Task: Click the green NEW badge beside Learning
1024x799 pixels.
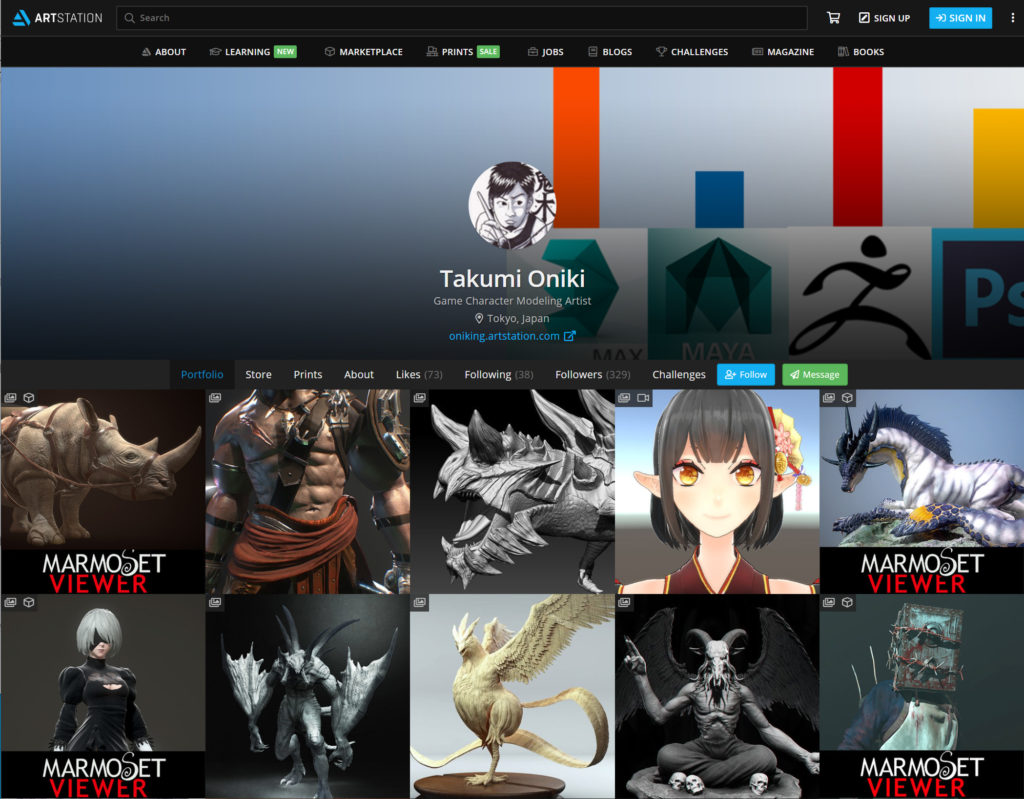Action: [285, 52]
